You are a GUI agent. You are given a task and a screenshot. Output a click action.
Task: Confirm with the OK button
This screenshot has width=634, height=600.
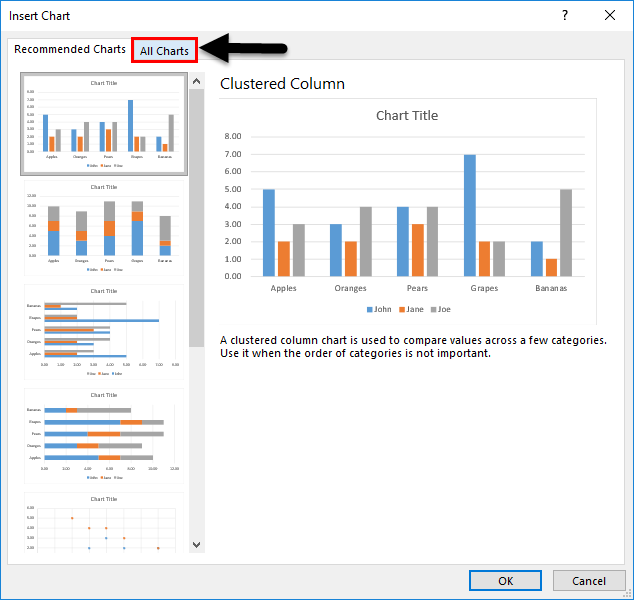tap(505, 581)
